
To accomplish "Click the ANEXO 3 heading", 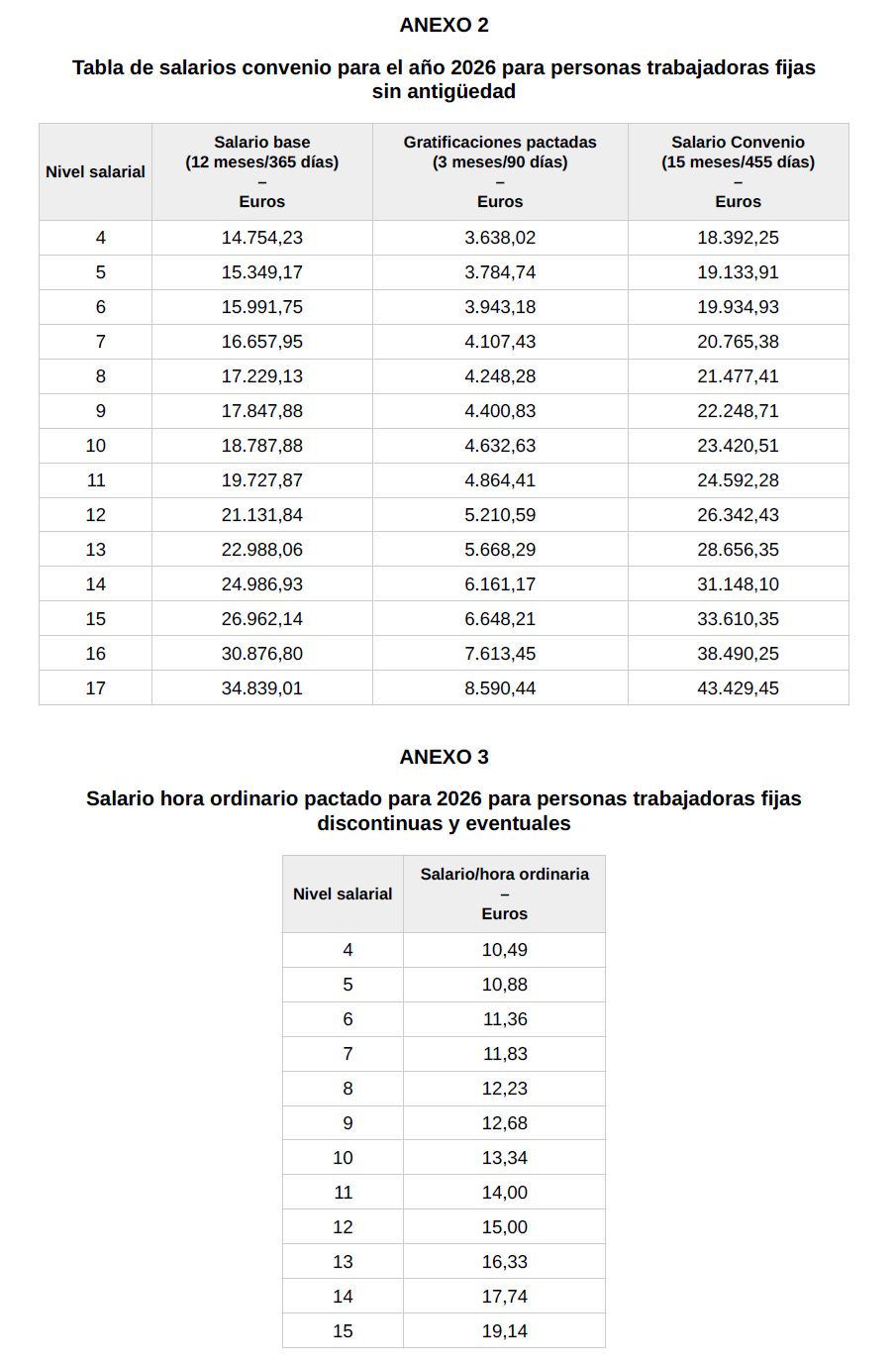I will tap(444, 757).
